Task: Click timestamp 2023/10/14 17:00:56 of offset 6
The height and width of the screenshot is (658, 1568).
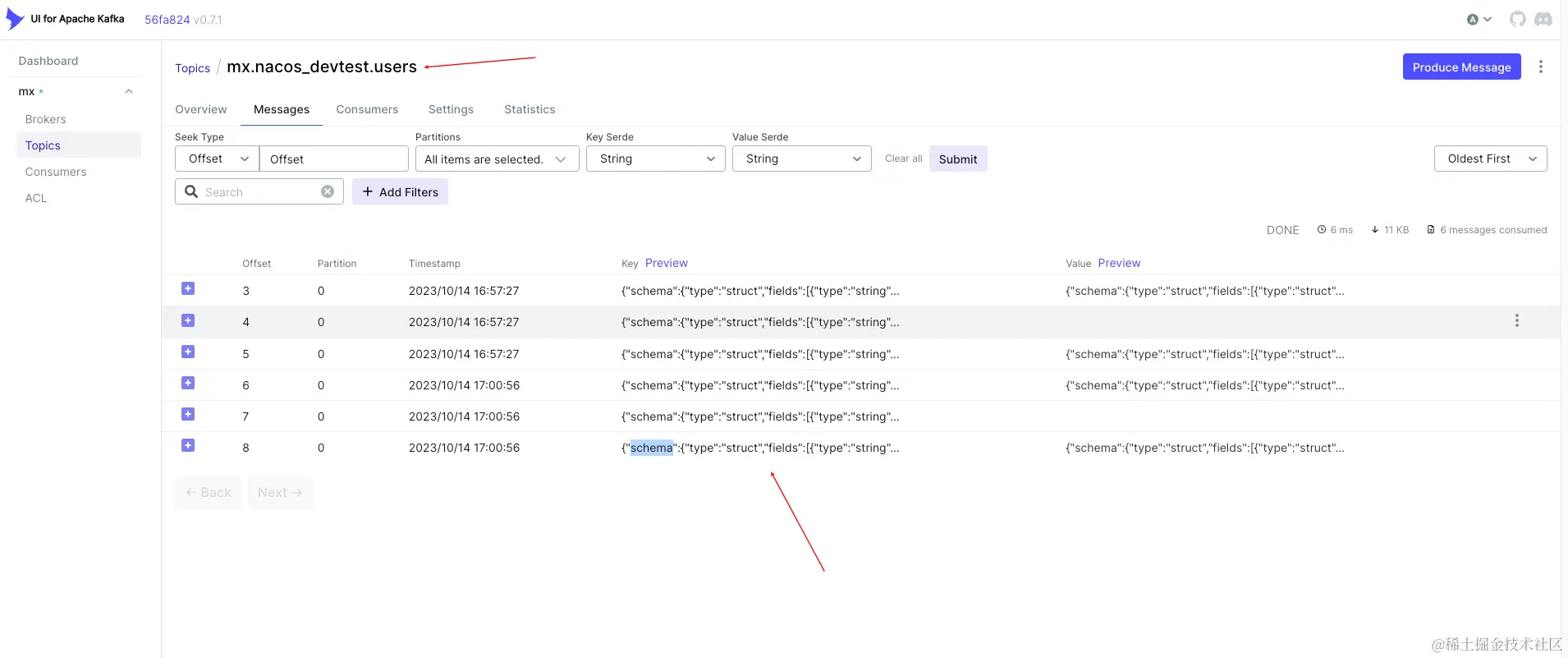Action: pos(464,385)
